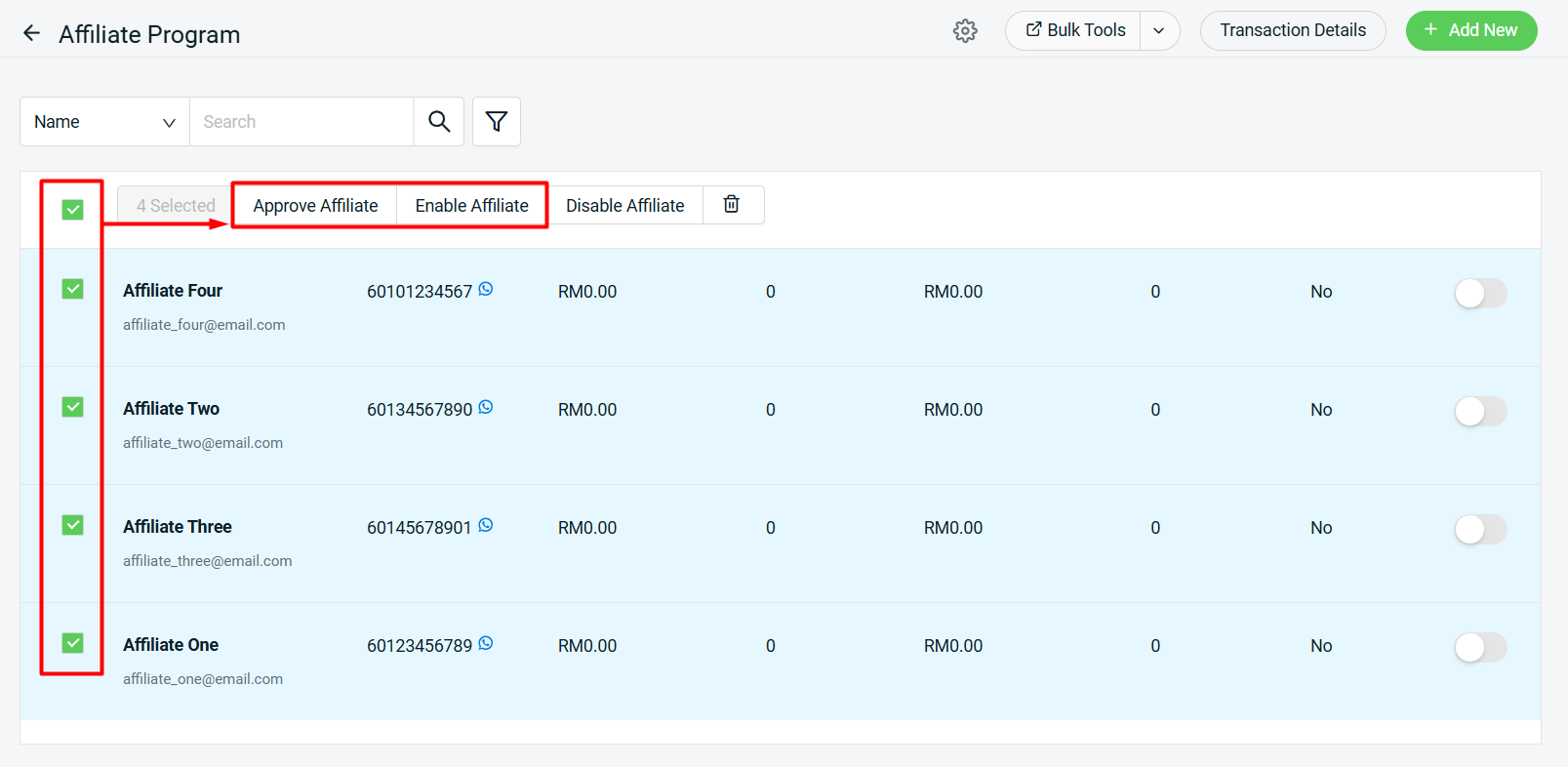Image resolution: width=1568 pixels, height=767 pixels.
Task: Expand the Name search field dropdown
Action: pyautogui.click(x=104, y=122)
